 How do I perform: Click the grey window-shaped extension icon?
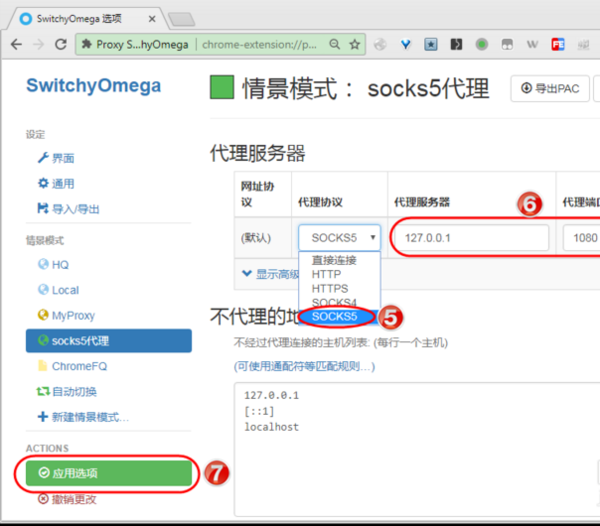pos(507,45)
